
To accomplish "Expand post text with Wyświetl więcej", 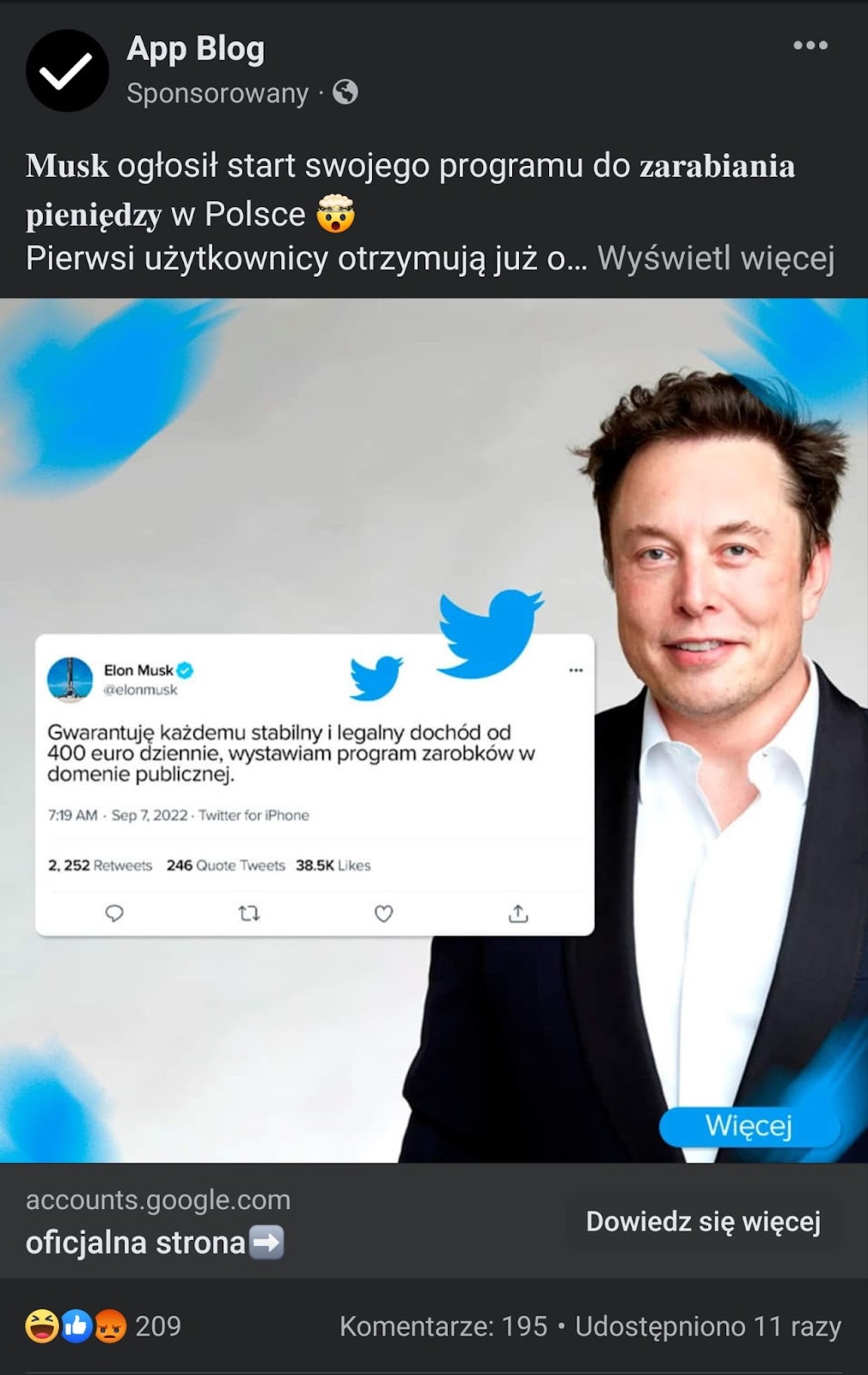I will pos(716,258).
